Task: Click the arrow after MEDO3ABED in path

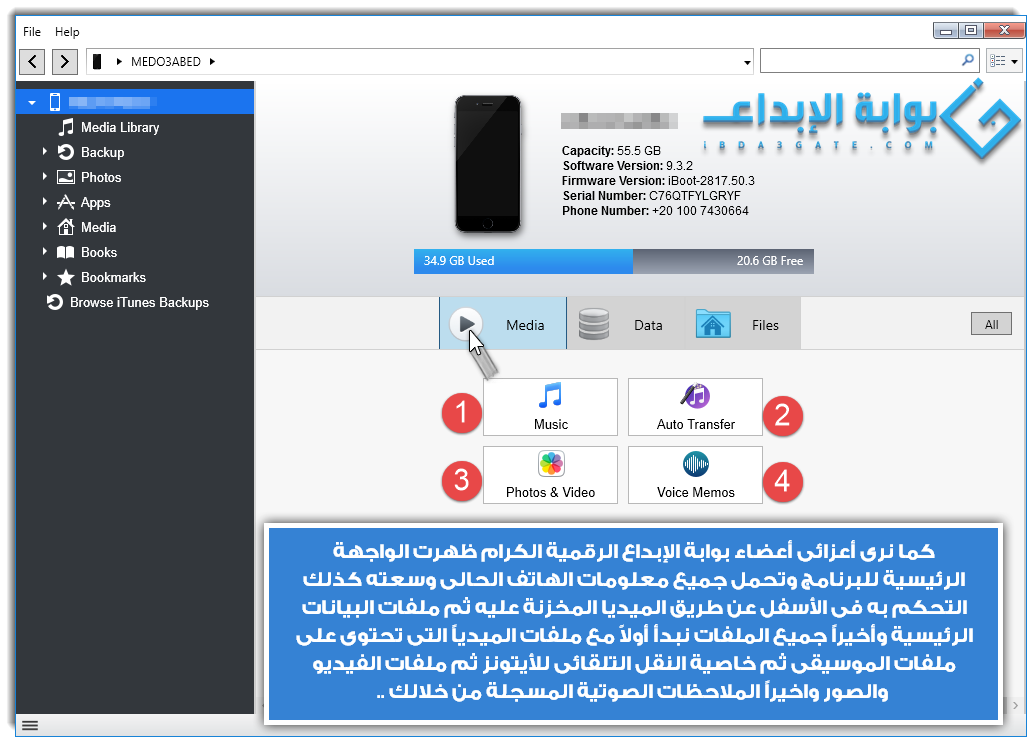Action: (x=212, y=62)
